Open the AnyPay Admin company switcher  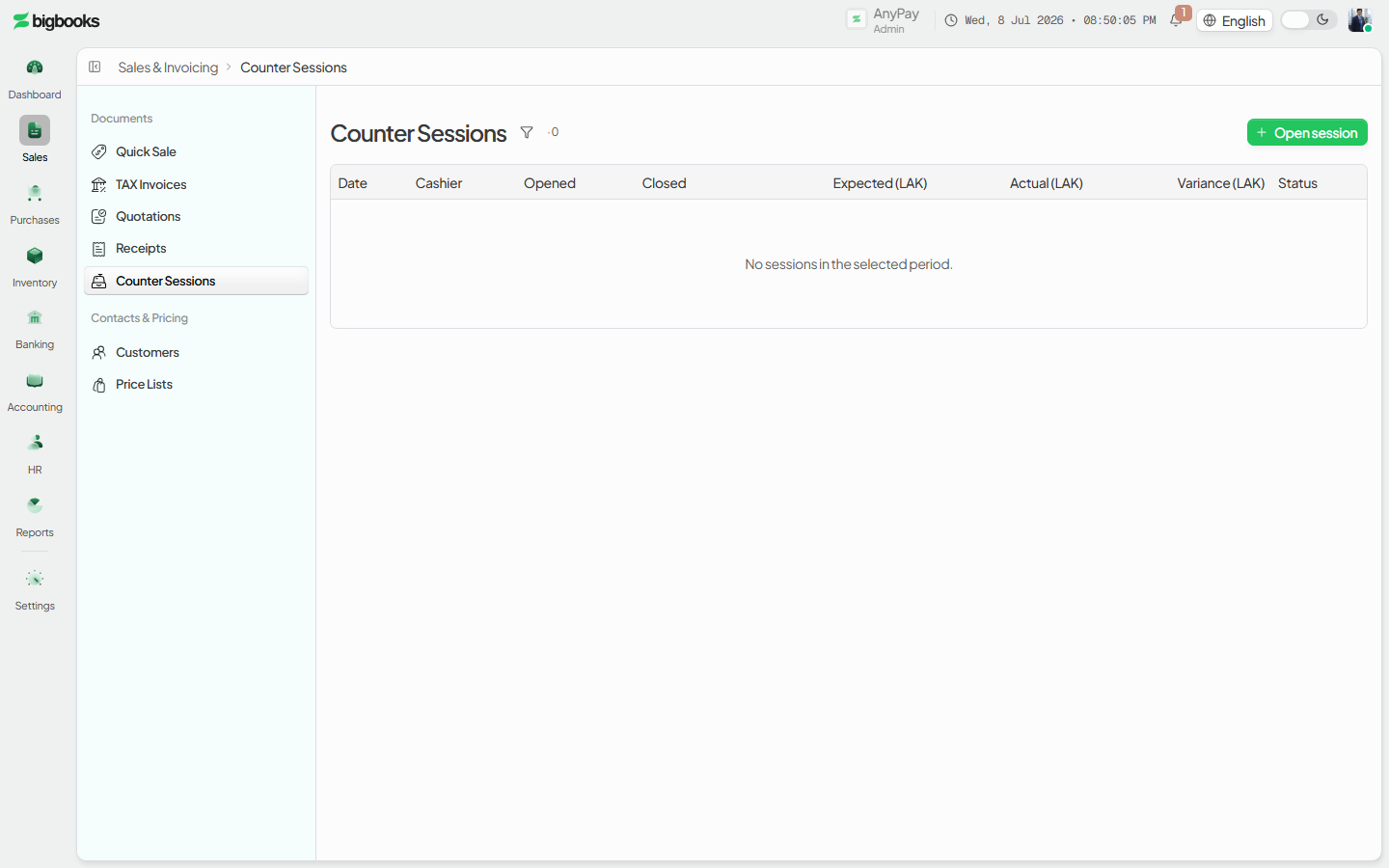[x=884, y=20]
